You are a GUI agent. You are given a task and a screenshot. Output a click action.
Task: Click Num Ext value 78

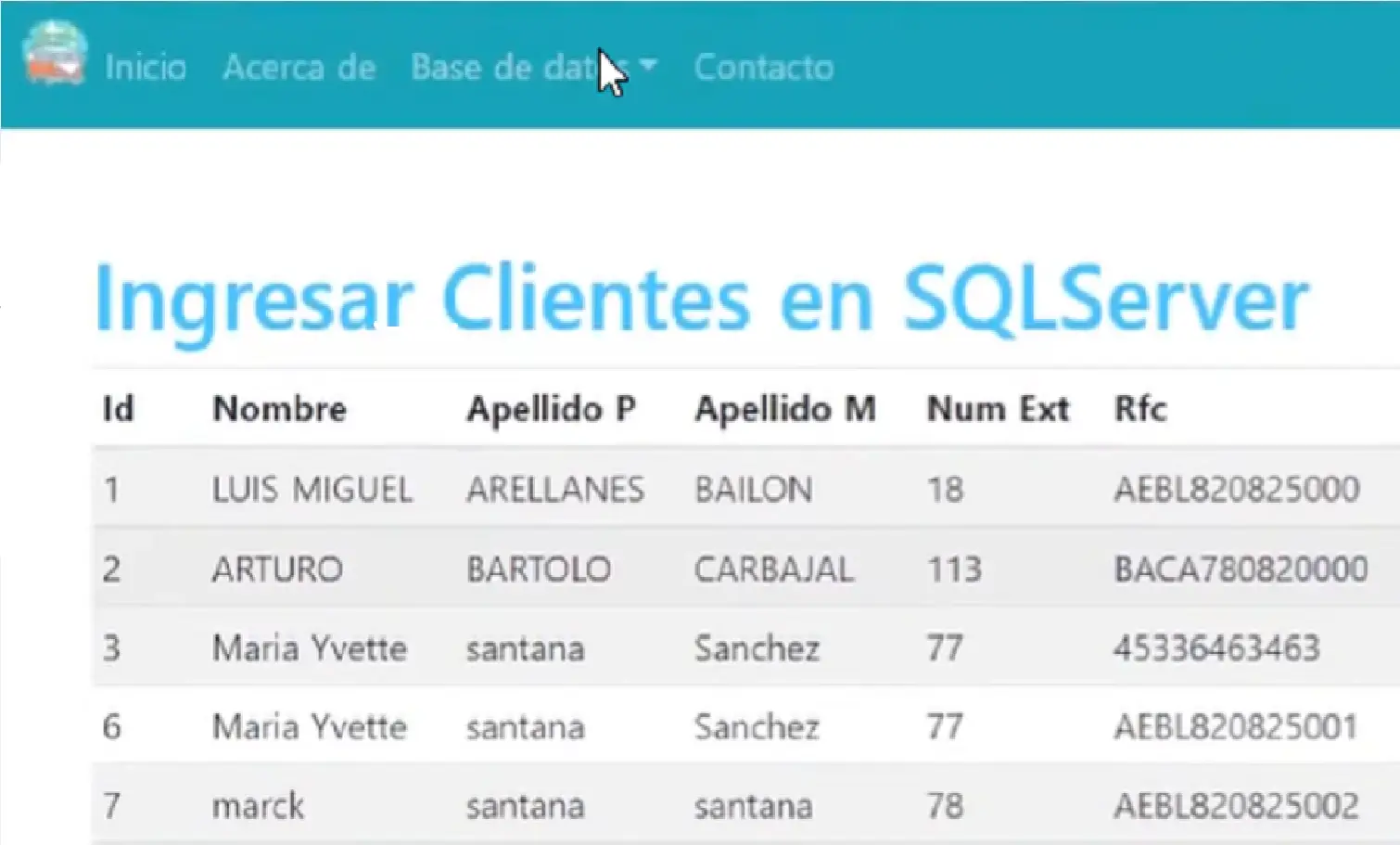coord(946,805)
